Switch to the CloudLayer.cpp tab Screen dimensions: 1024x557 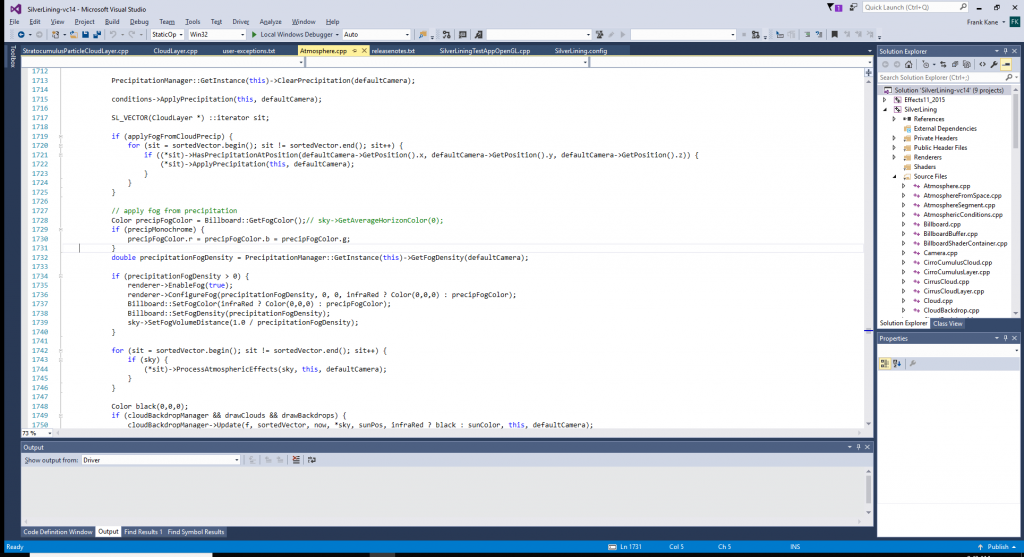click(175, 49)
